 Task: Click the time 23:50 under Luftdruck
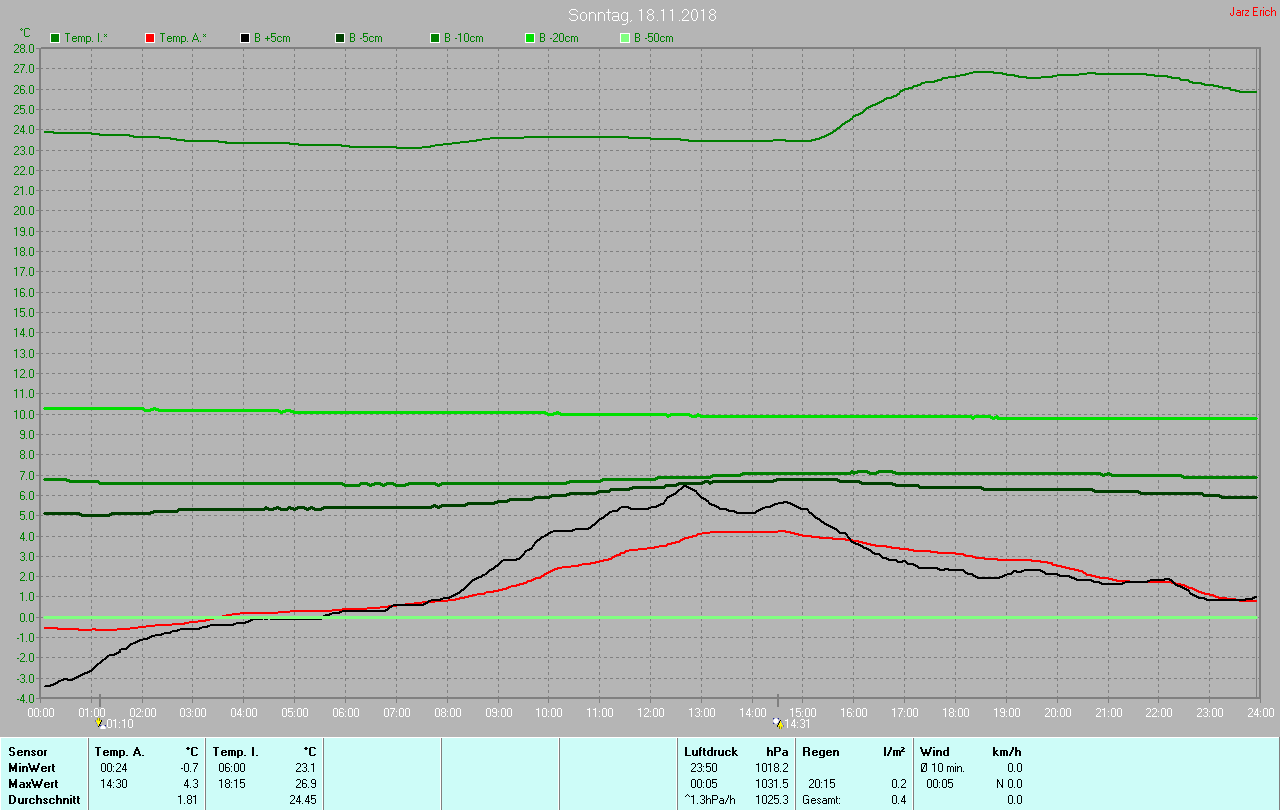coord(704,767)
